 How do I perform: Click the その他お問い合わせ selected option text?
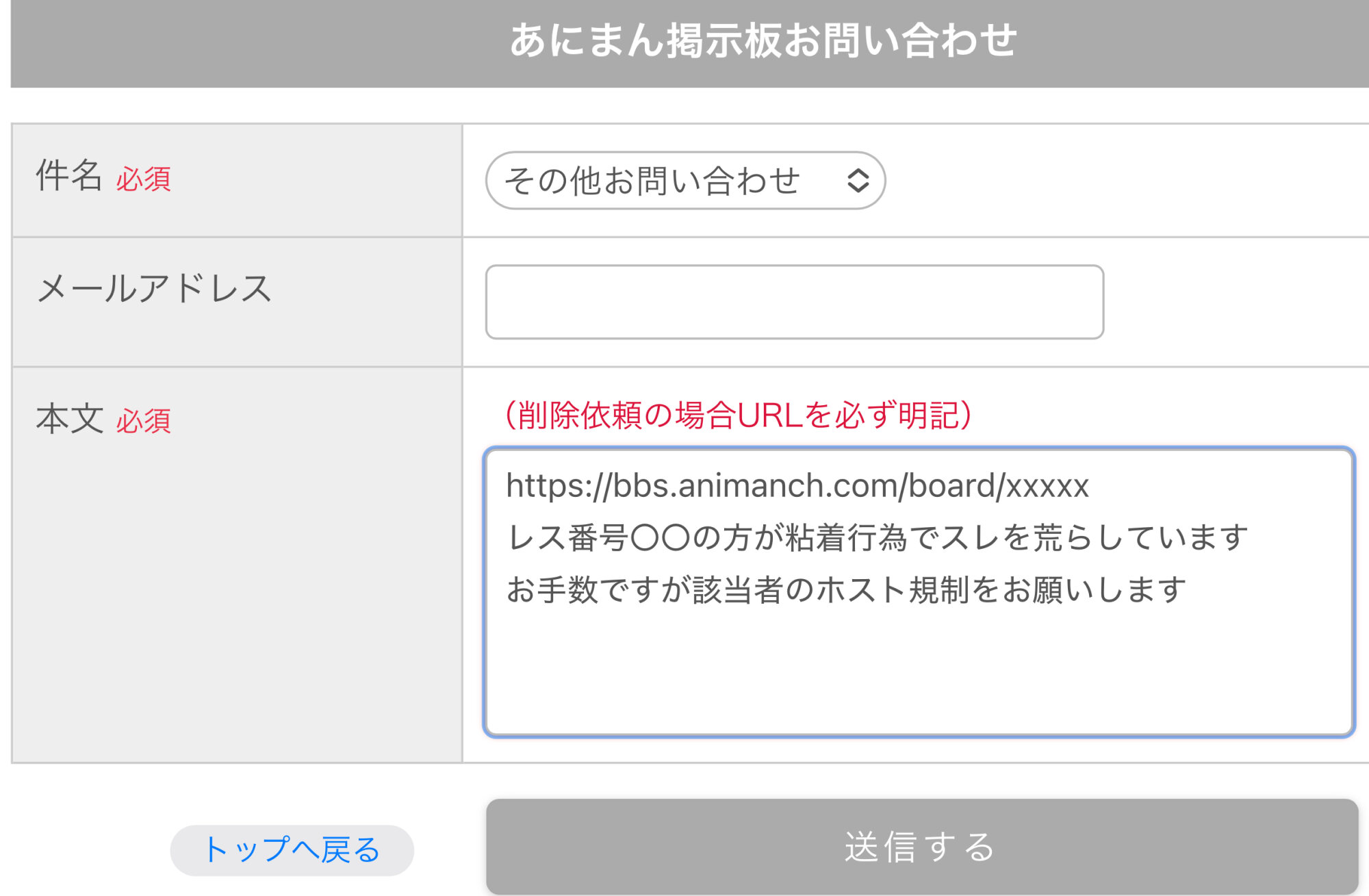(x=652, y=181)
